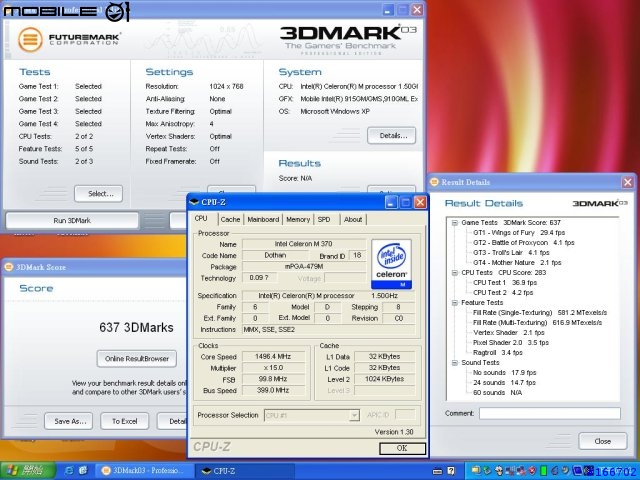
Task: Close the Result Details window via X
Action: (628, 182)
